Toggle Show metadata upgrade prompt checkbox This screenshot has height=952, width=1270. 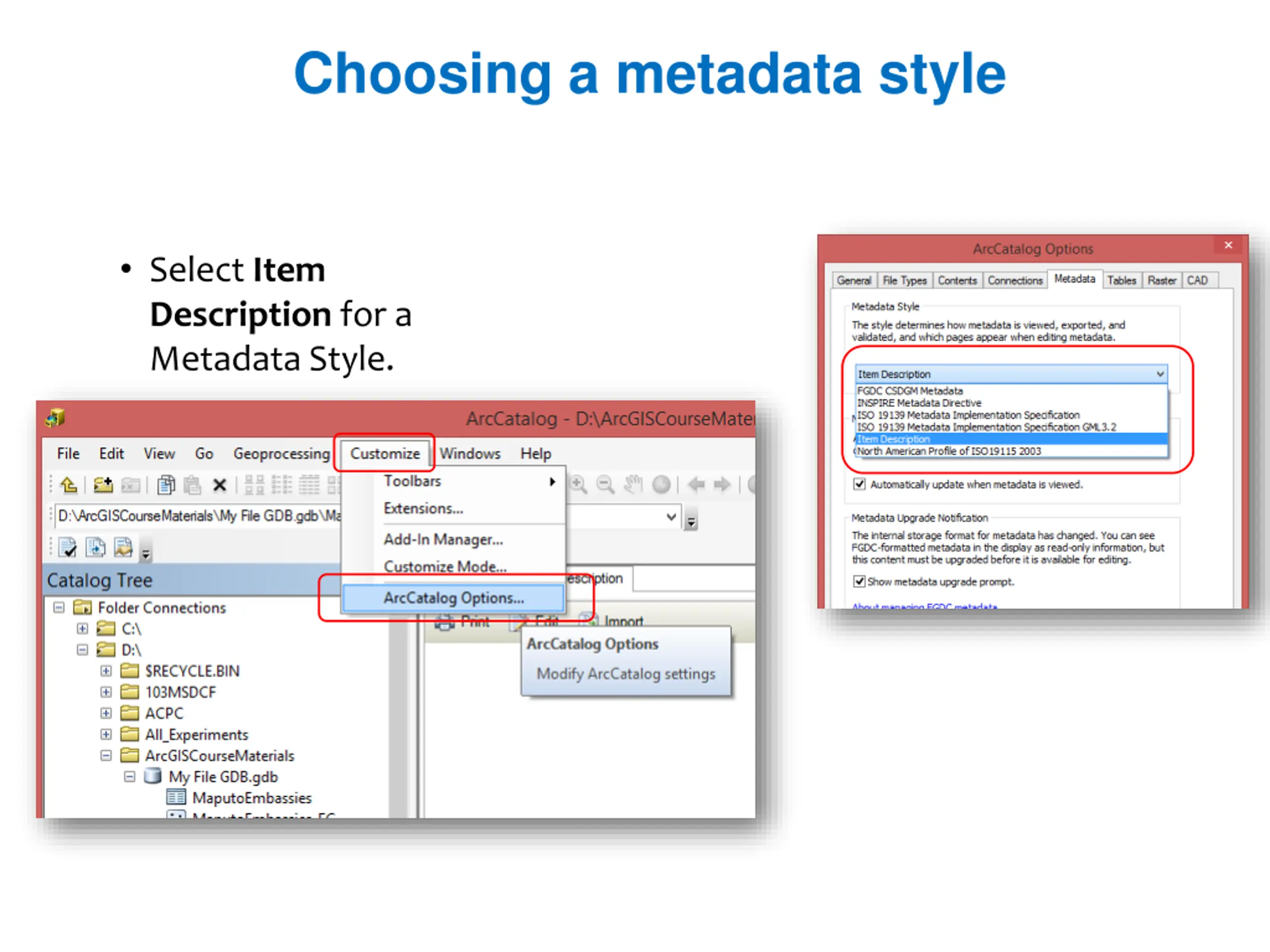pos(860,581)
